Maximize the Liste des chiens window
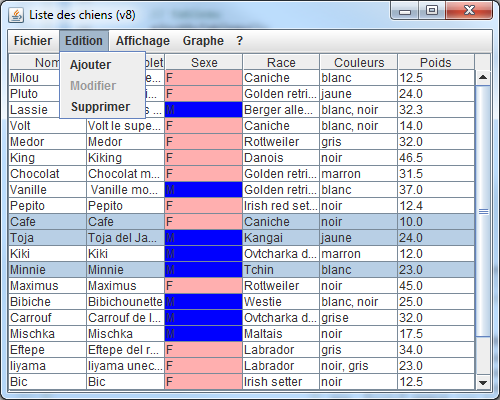 [x=432, y=11]
